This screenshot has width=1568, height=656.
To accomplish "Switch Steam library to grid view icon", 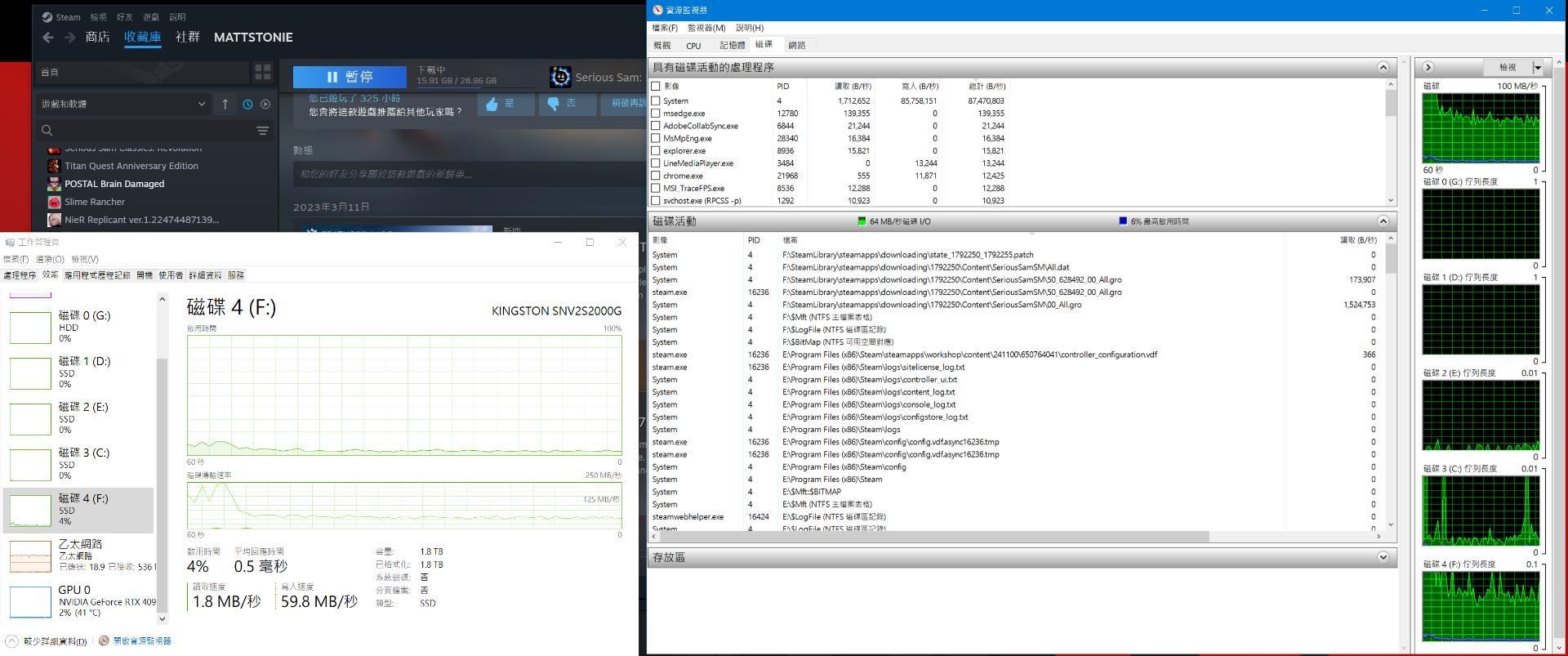I will (262, 72).
